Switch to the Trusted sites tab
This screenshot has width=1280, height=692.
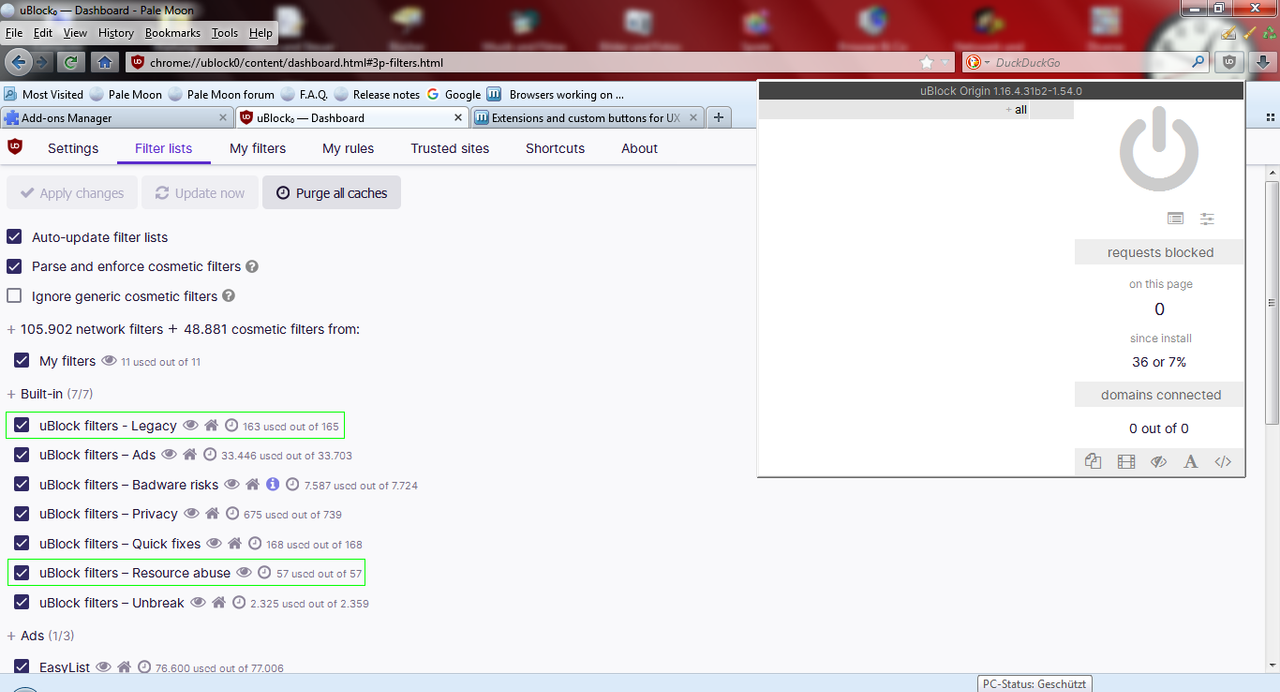point(450,148)
